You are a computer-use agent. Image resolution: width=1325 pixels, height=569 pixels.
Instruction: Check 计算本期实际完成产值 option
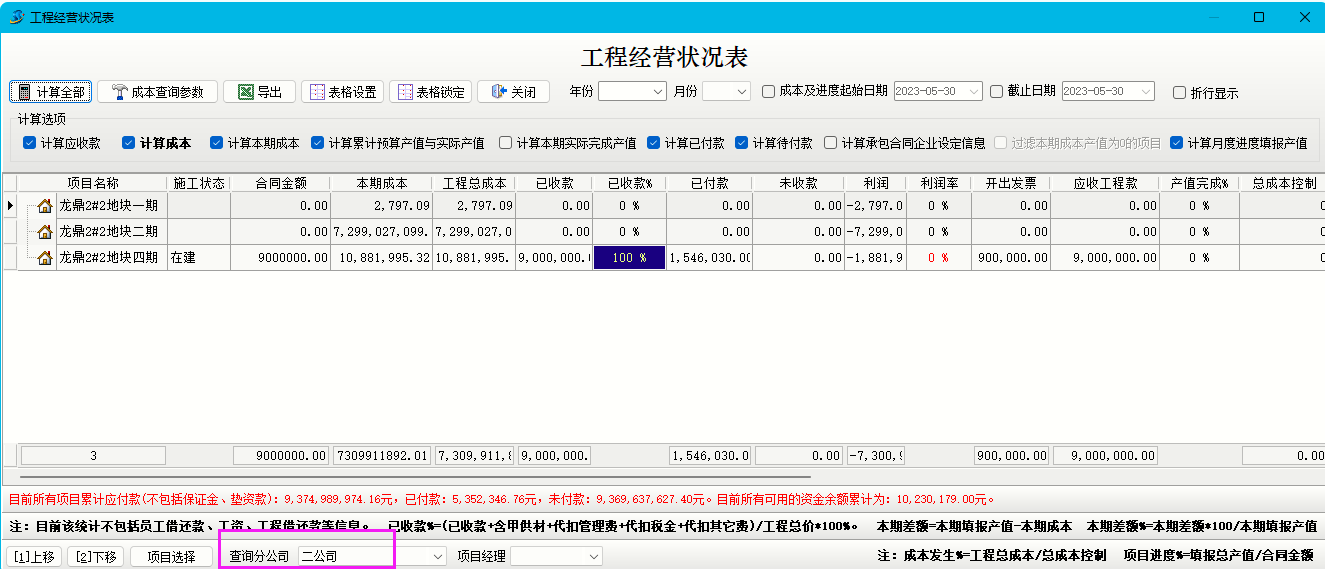[506, 143]
